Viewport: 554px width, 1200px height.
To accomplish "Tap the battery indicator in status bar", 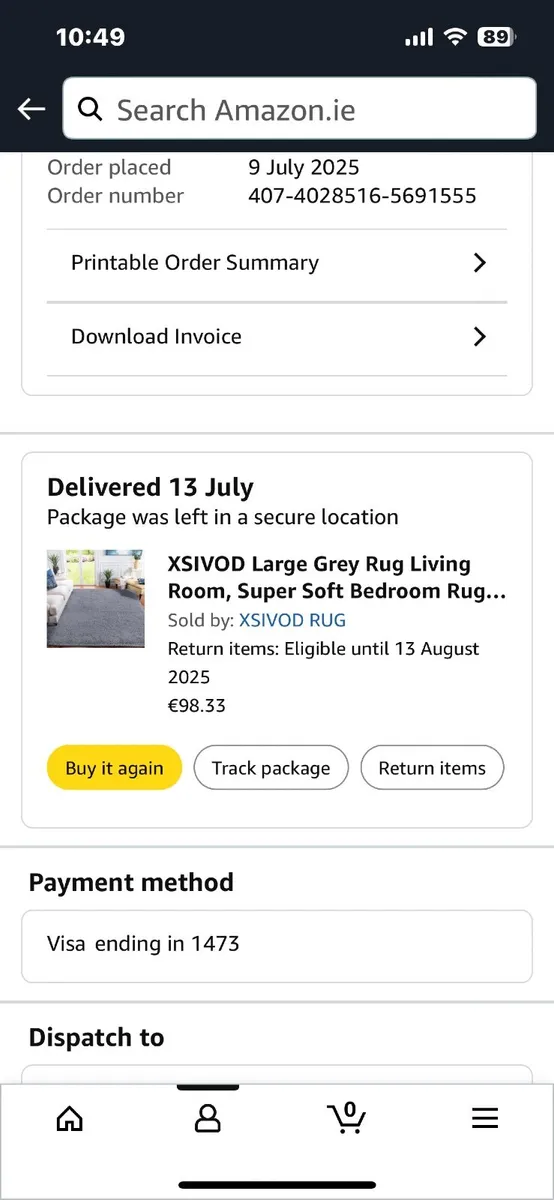I will pyautogui.click(x=497, y=37).
